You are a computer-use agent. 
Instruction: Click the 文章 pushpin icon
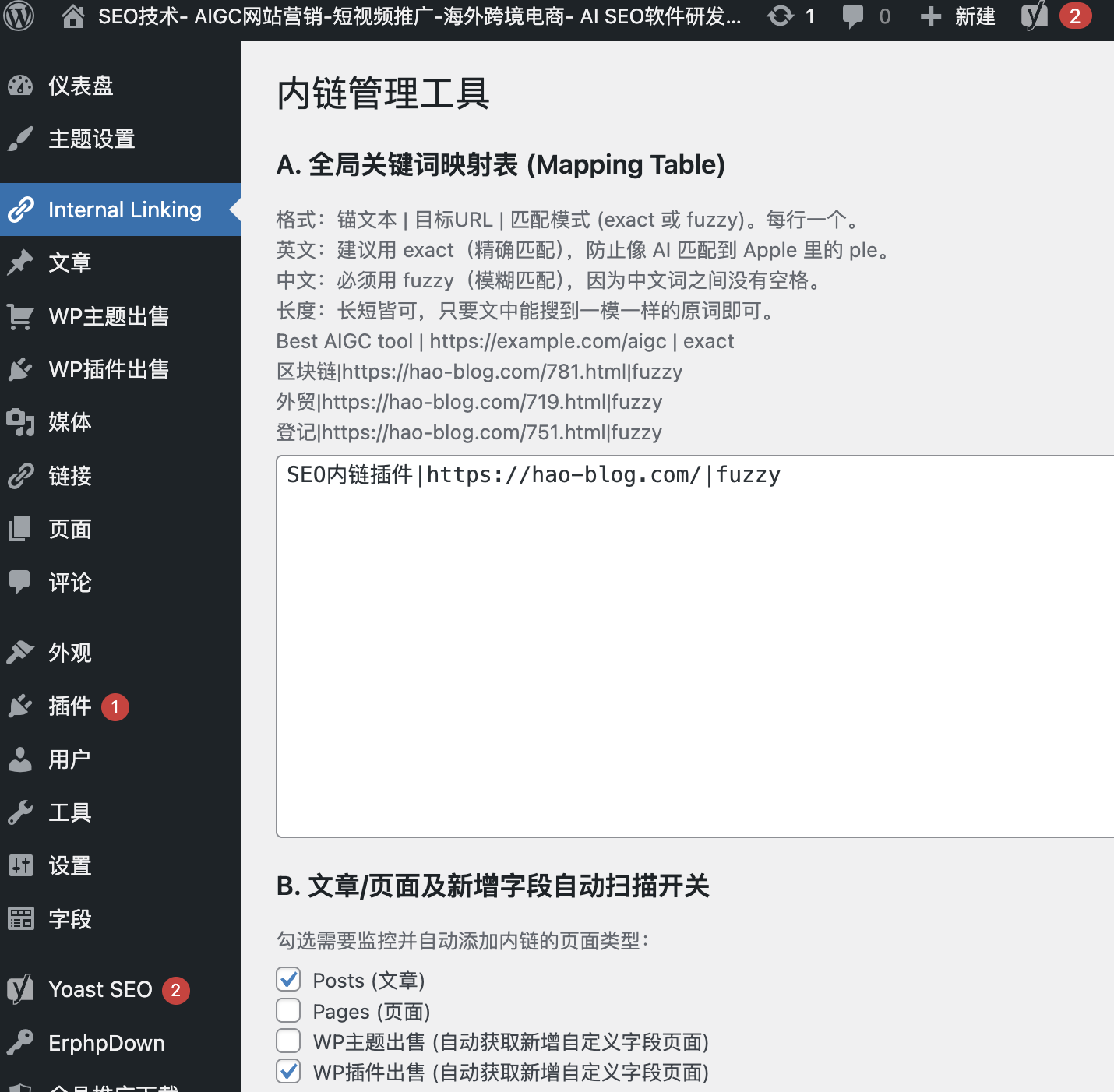(x=20, y=262)
